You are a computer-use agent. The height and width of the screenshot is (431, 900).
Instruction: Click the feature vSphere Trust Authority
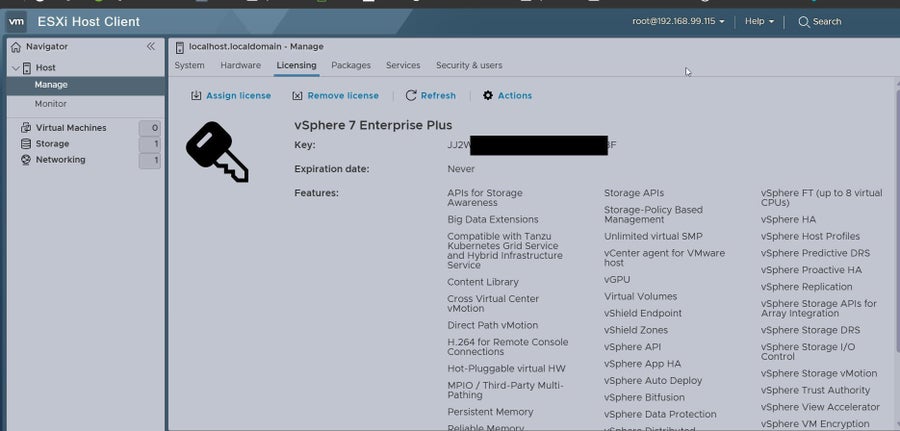click(x=816, y=390)
